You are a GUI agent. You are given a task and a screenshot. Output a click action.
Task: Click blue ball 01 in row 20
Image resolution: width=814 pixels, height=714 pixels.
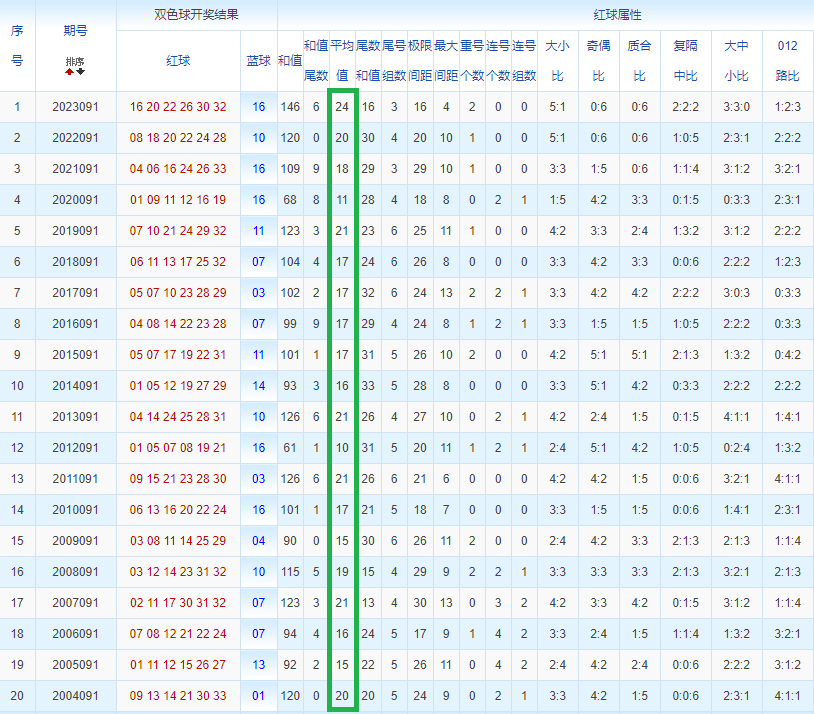point(259,695)
